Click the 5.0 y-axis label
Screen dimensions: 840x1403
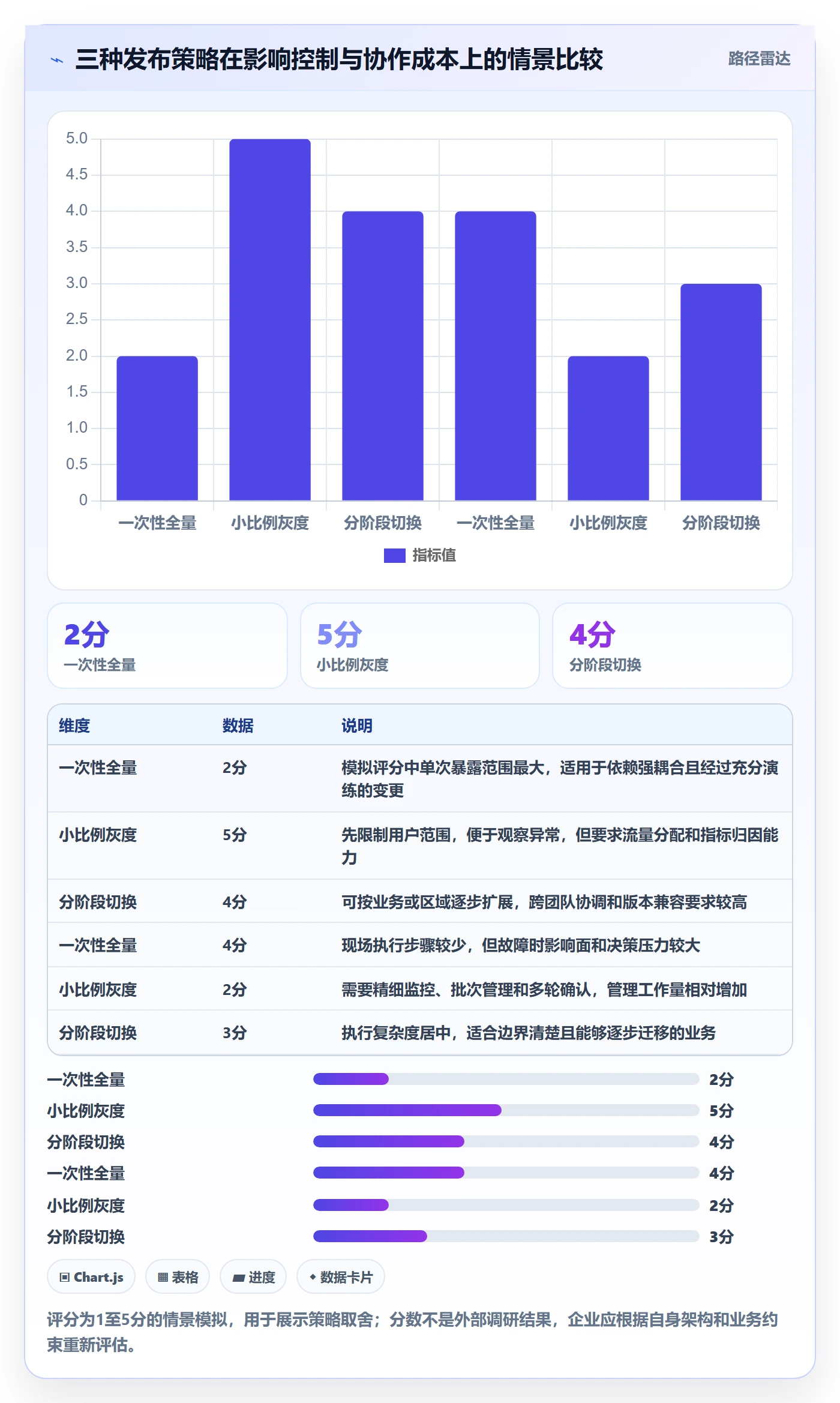tap(77, 139)
